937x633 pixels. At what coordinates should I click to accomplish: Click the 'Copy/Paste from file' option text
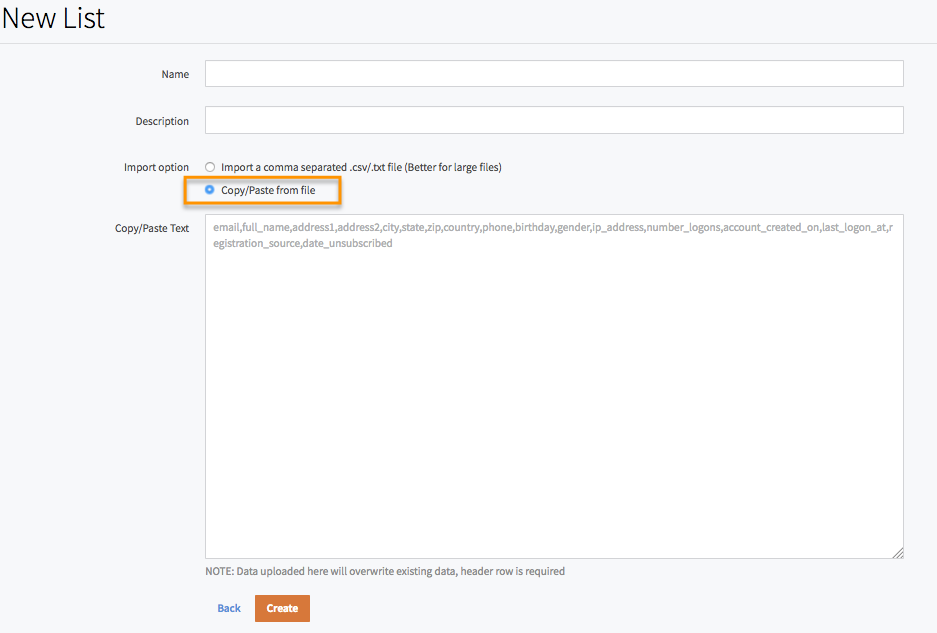pos(268,190)
